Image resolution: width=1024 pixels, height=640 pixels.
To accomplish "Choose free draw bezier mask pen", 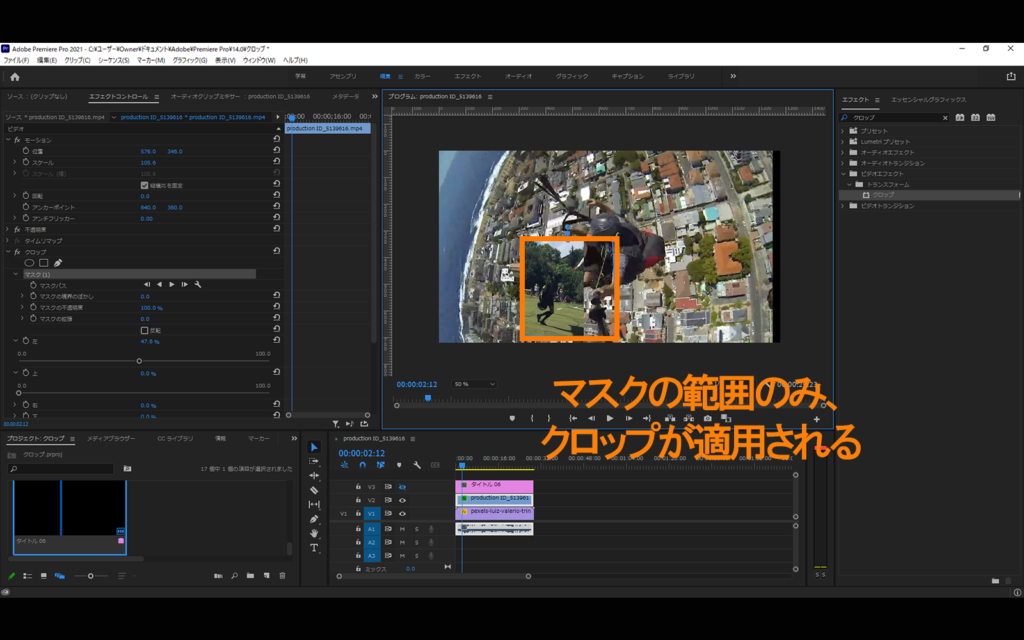I will click(x=58, y=263).
